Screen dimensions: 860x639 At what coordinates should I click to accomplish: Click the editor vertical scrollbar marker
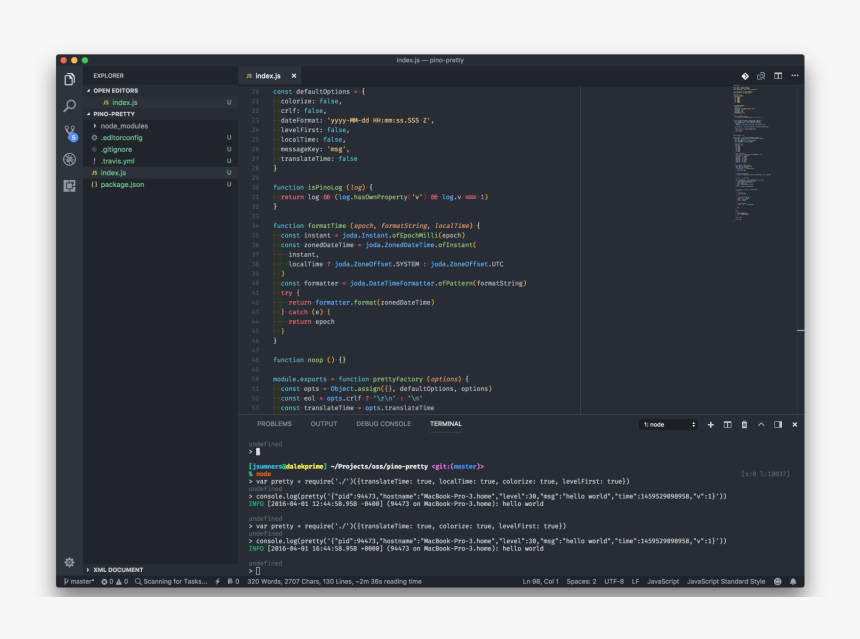801,331
